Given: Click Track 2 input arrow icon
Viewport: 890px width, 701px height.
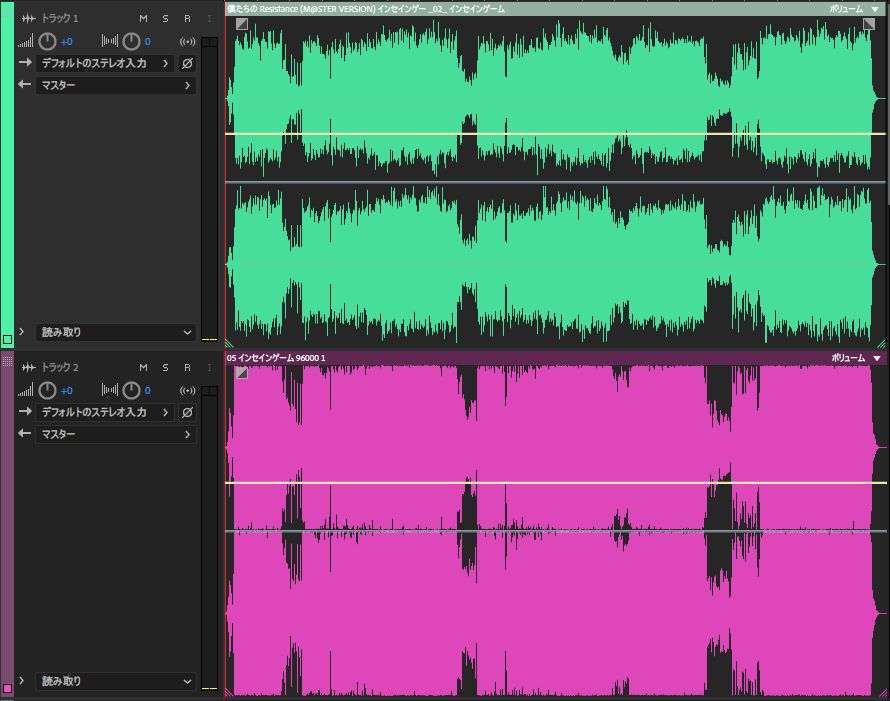Looking at the screenshot, I should tap(24, 412).
